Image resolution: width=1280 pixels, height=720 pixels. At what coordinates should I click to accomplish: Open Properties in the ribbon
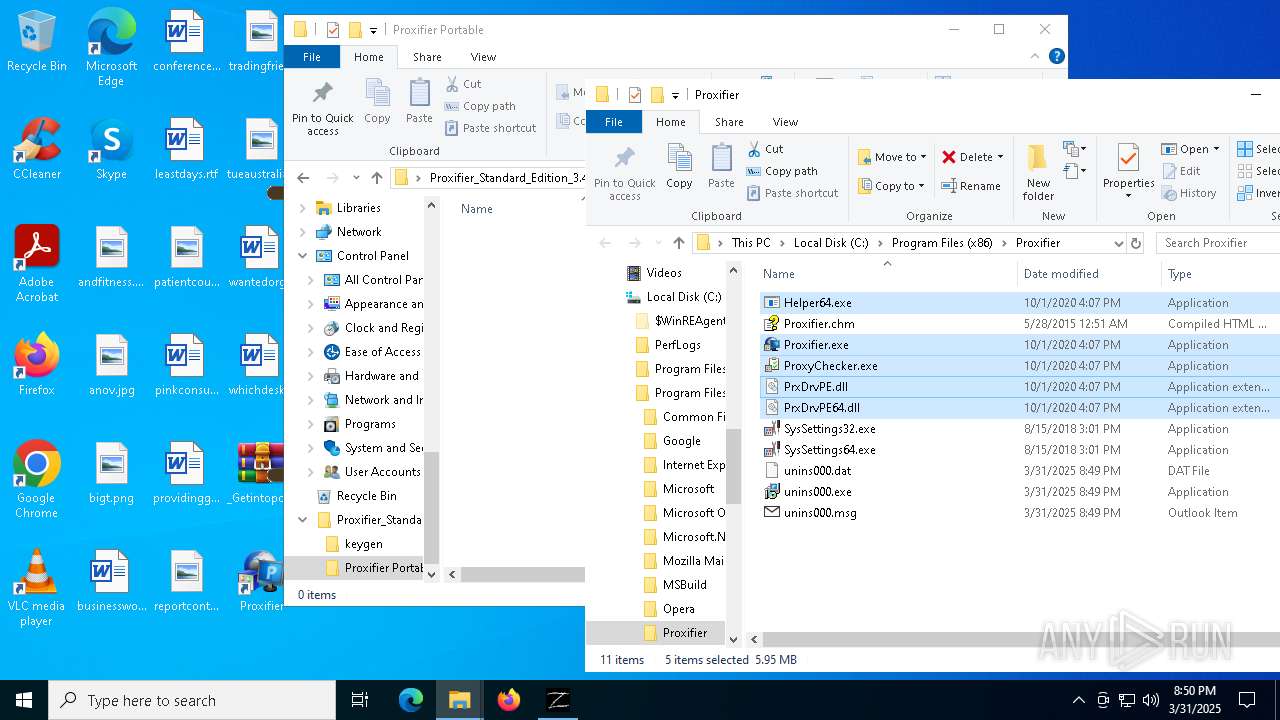click(1128, 171)
